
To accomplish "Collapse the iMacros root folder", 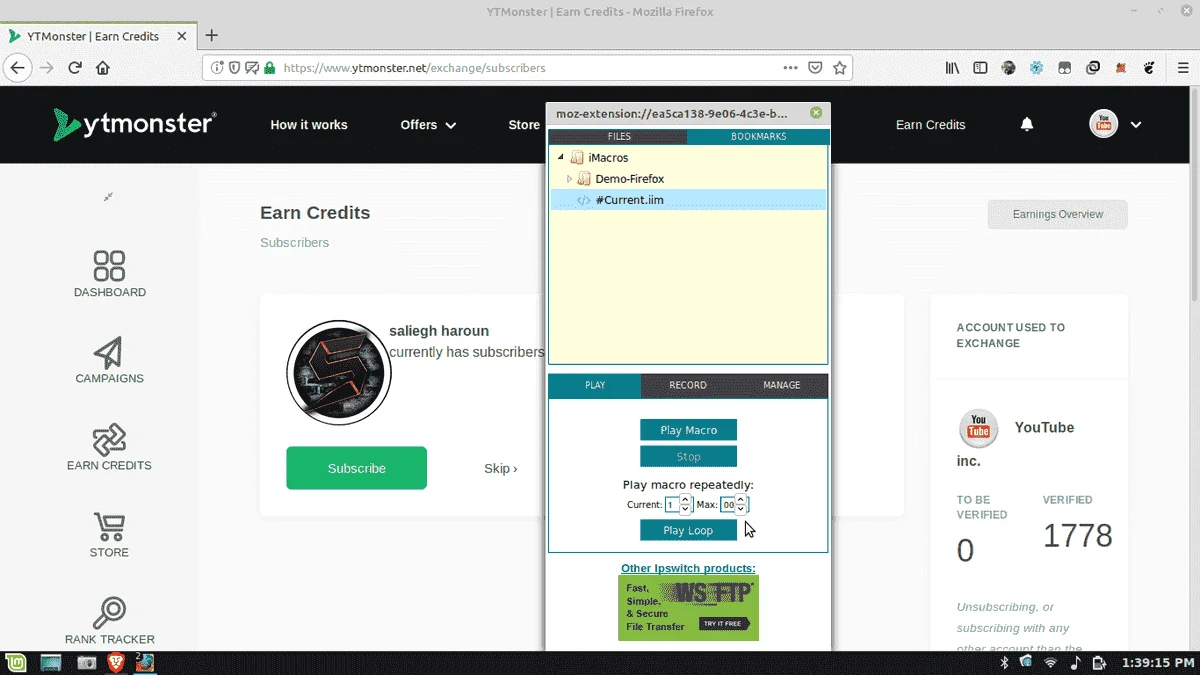I will 561,157.
